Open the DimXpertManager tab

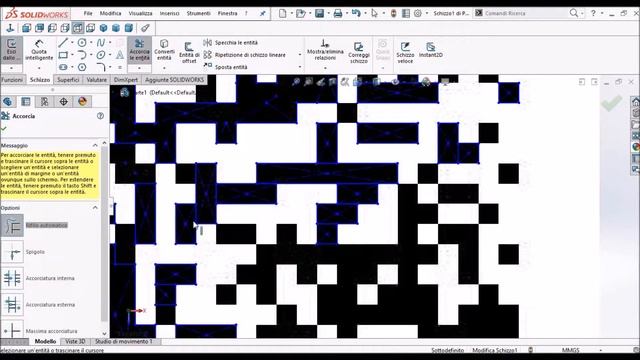pos(63,101)
